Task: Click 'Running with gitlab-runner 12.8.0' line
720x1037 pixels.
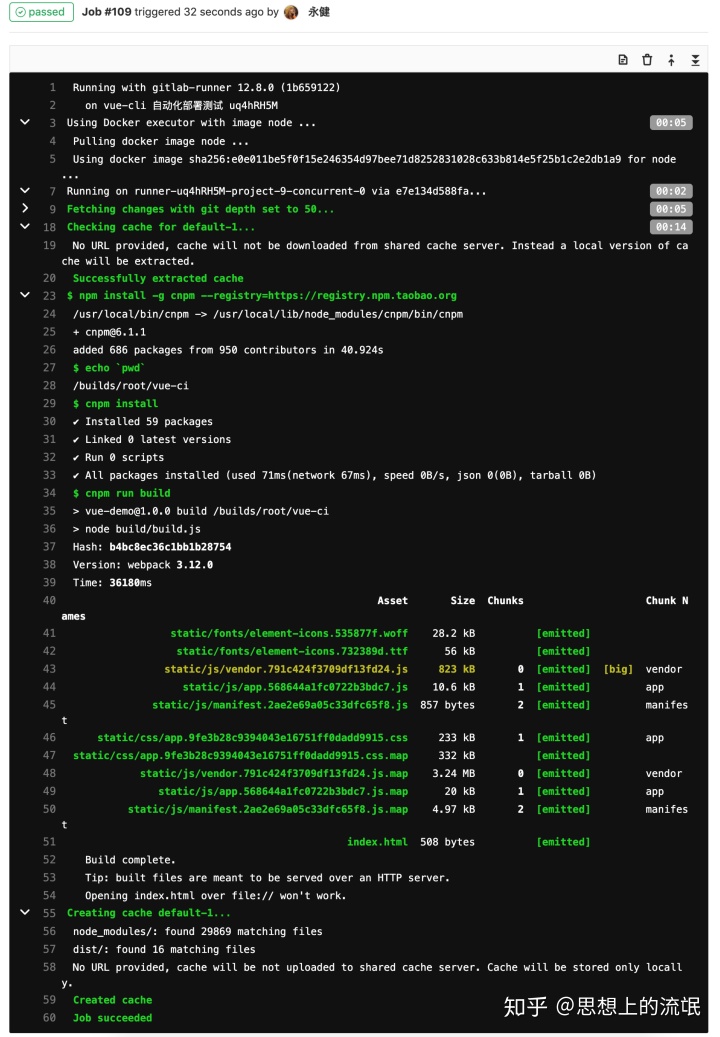Action: pos(206,87)
